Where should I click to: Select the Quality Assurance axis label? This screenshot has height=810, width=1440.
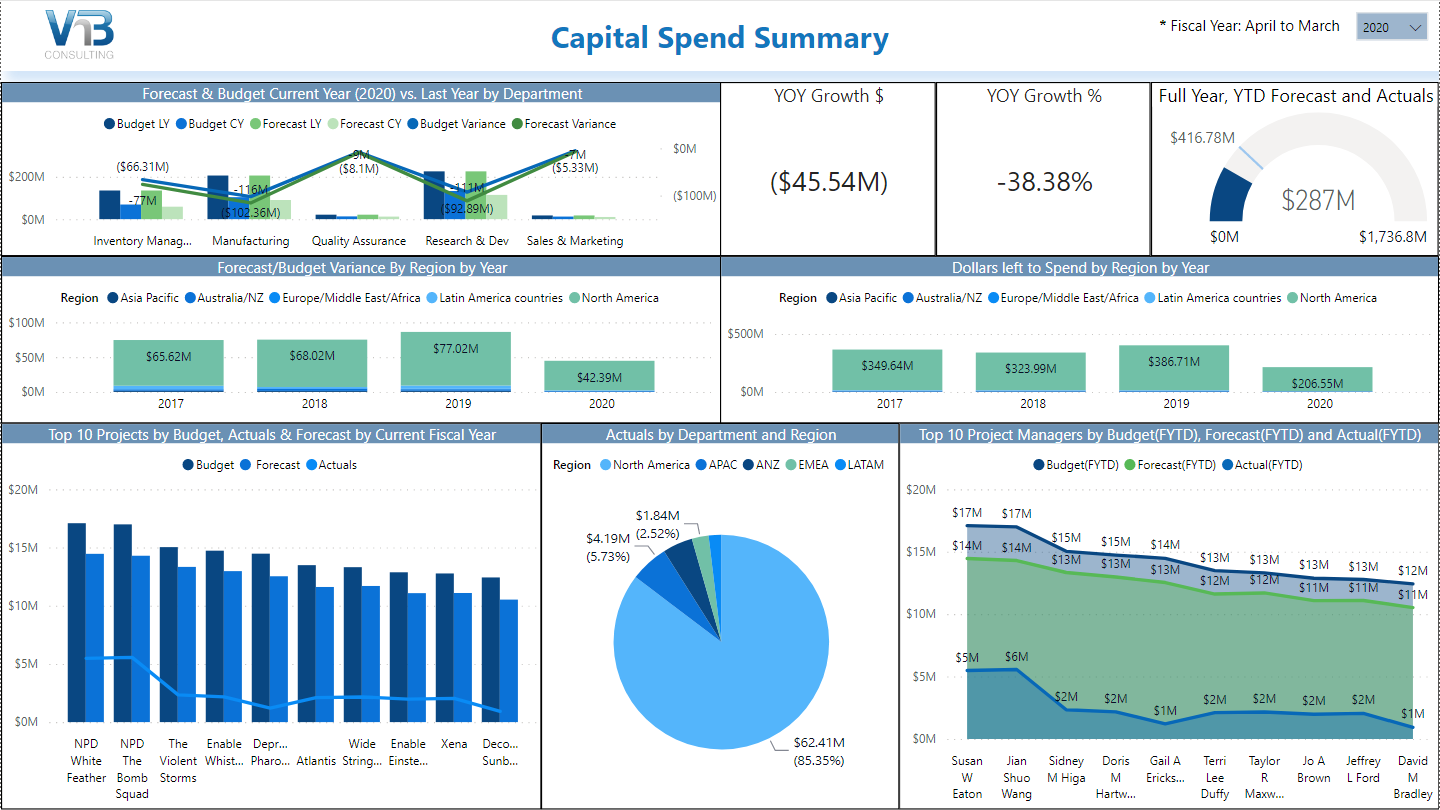tap(359, 241)
